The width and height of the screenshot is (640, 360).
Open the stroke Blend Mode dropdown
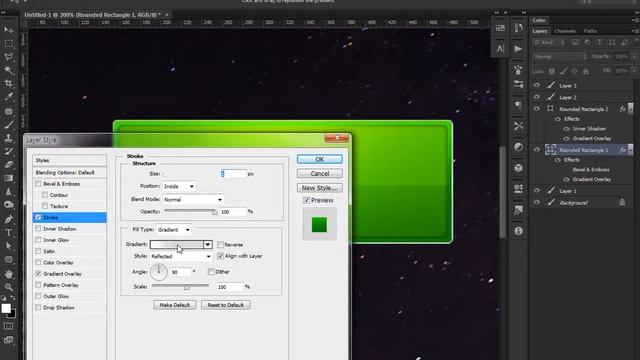pos(193,200)
